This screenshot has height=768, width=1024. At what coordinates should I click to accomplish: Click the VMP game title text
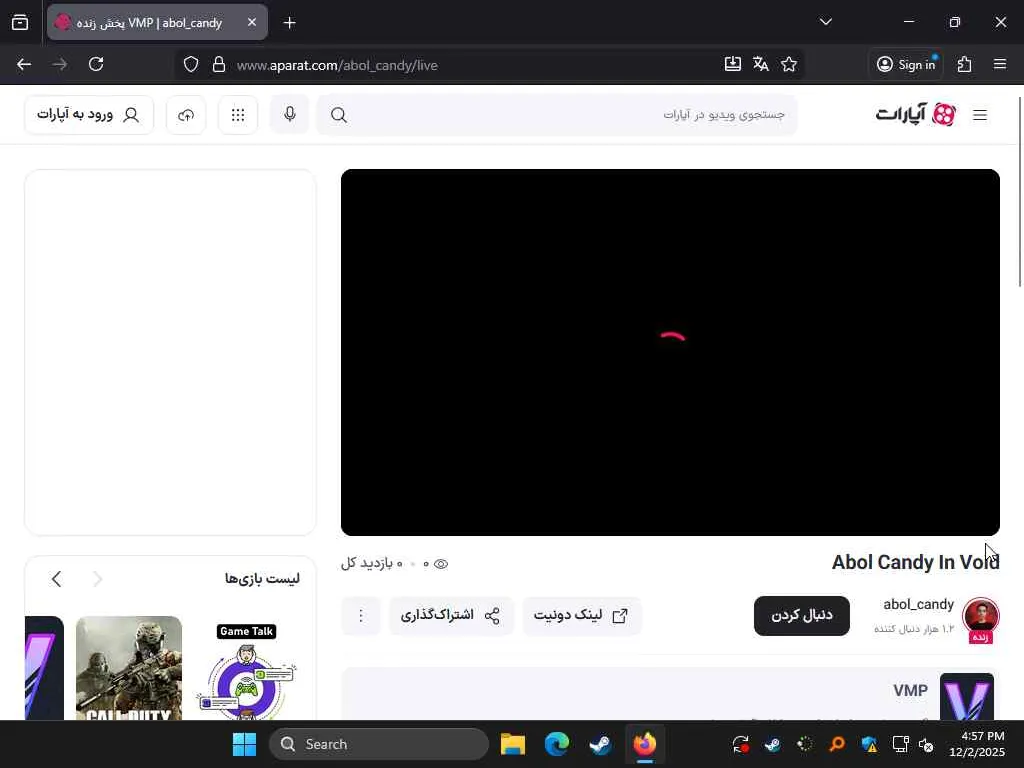pos(910,690)
